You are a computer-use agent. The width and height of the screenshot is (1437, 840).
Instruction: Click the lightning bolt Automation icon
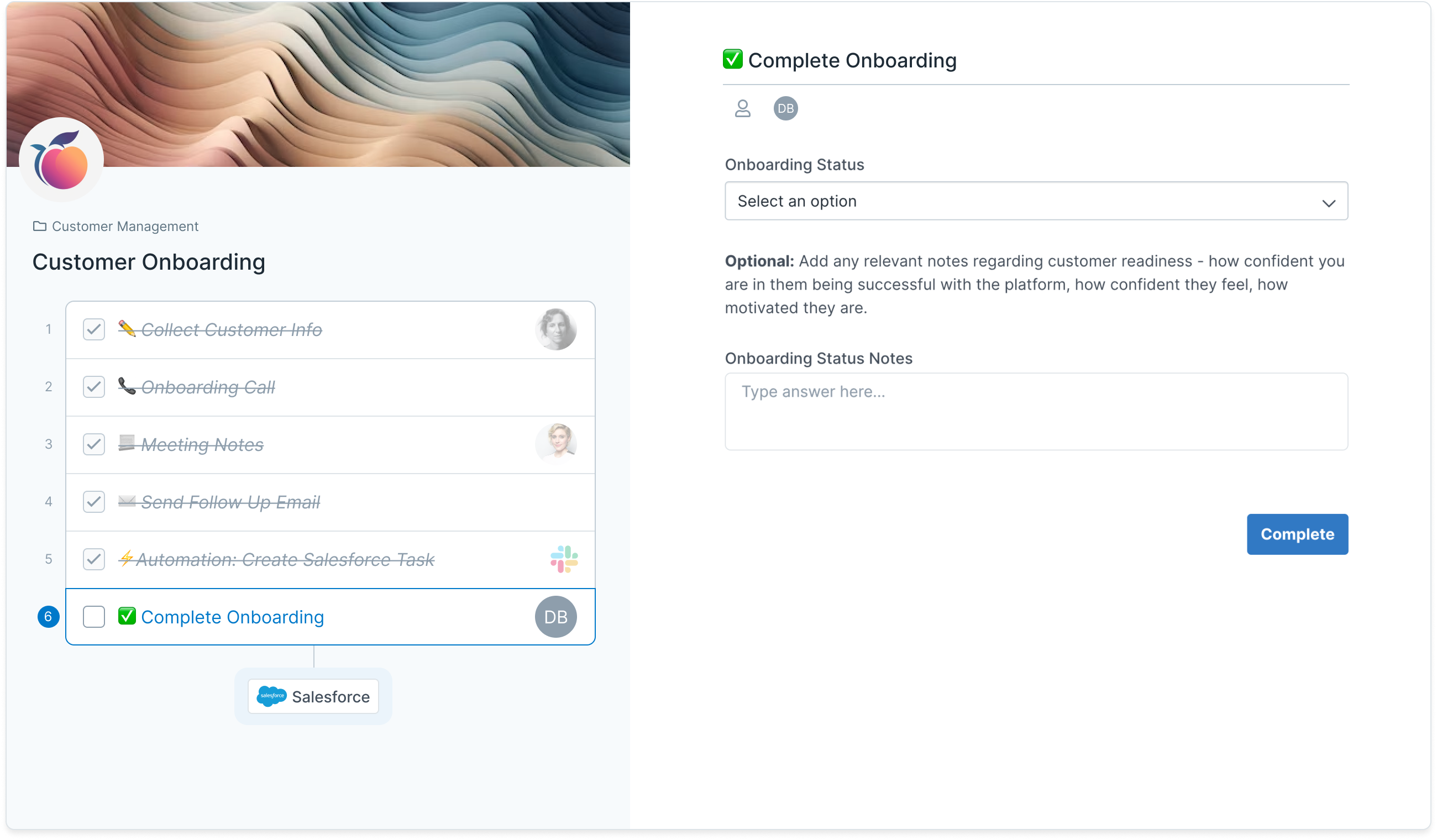[x=127, y=559]
